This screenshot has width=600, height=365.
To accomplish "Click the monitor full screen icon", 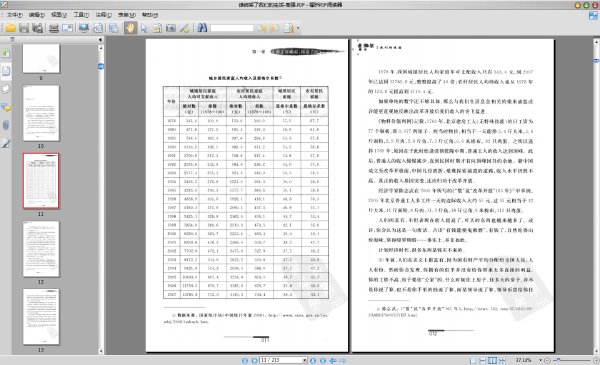I will click(x=84, y=28).
